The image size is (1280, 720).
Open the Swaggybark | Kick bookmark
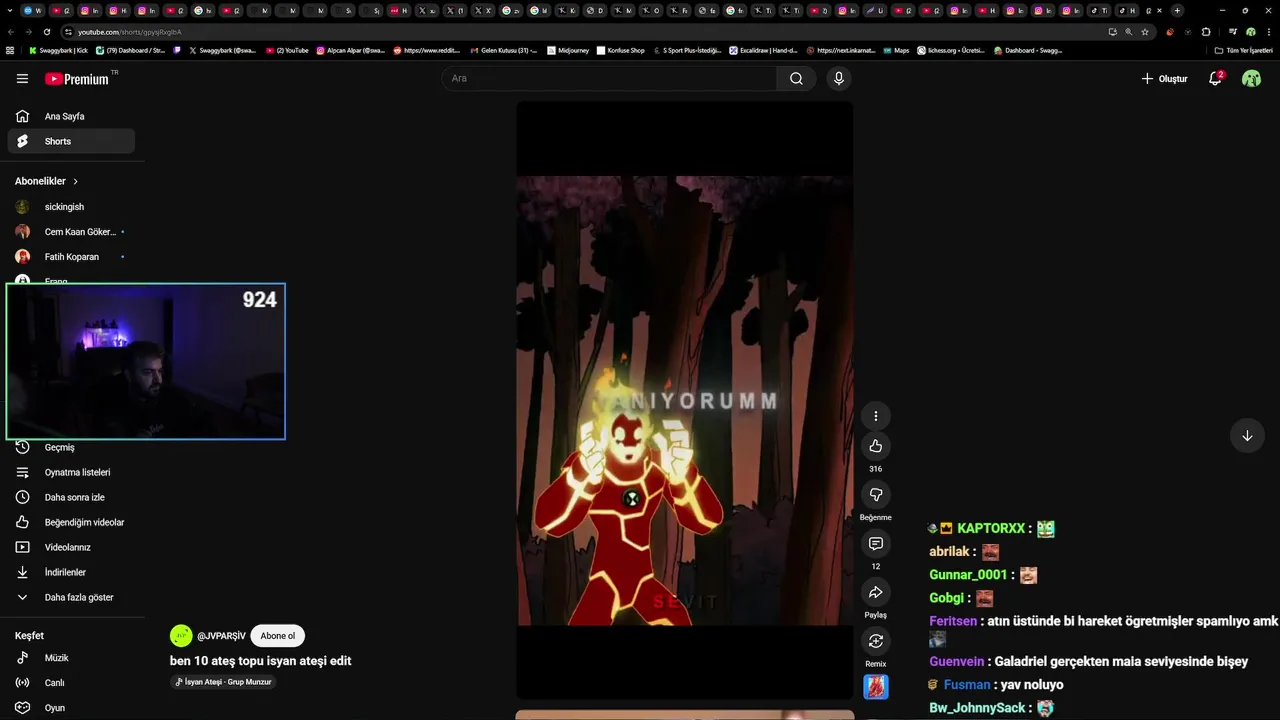pyautogui.click(x=59, y=50)
